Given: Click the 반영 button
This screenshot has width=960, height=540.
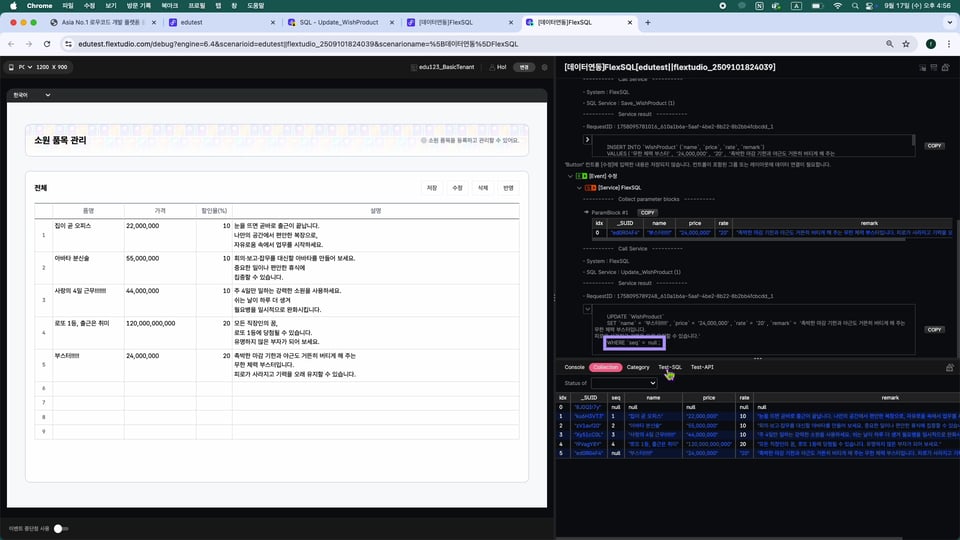Looking at the screenshot, I should pyautogui.click(x=508, y=188).
